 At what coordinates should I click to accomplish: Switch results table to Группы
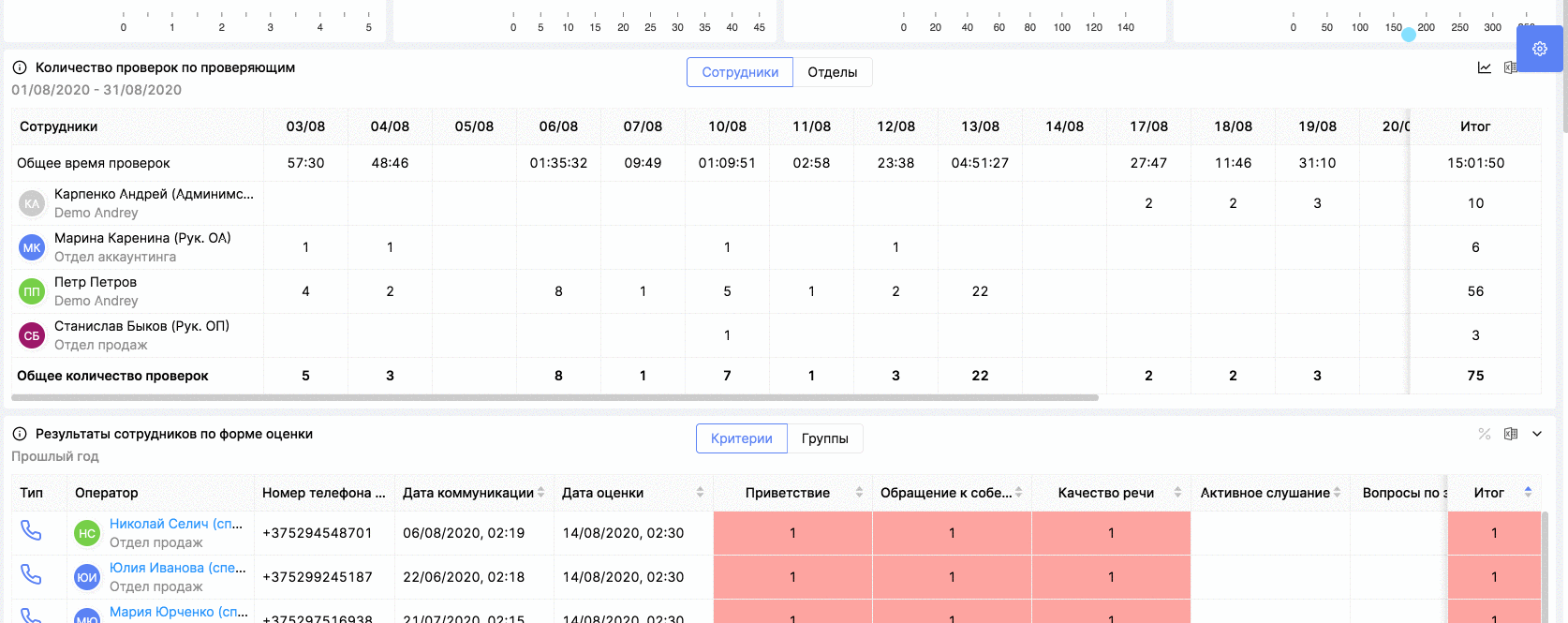(x=824, y=438)
